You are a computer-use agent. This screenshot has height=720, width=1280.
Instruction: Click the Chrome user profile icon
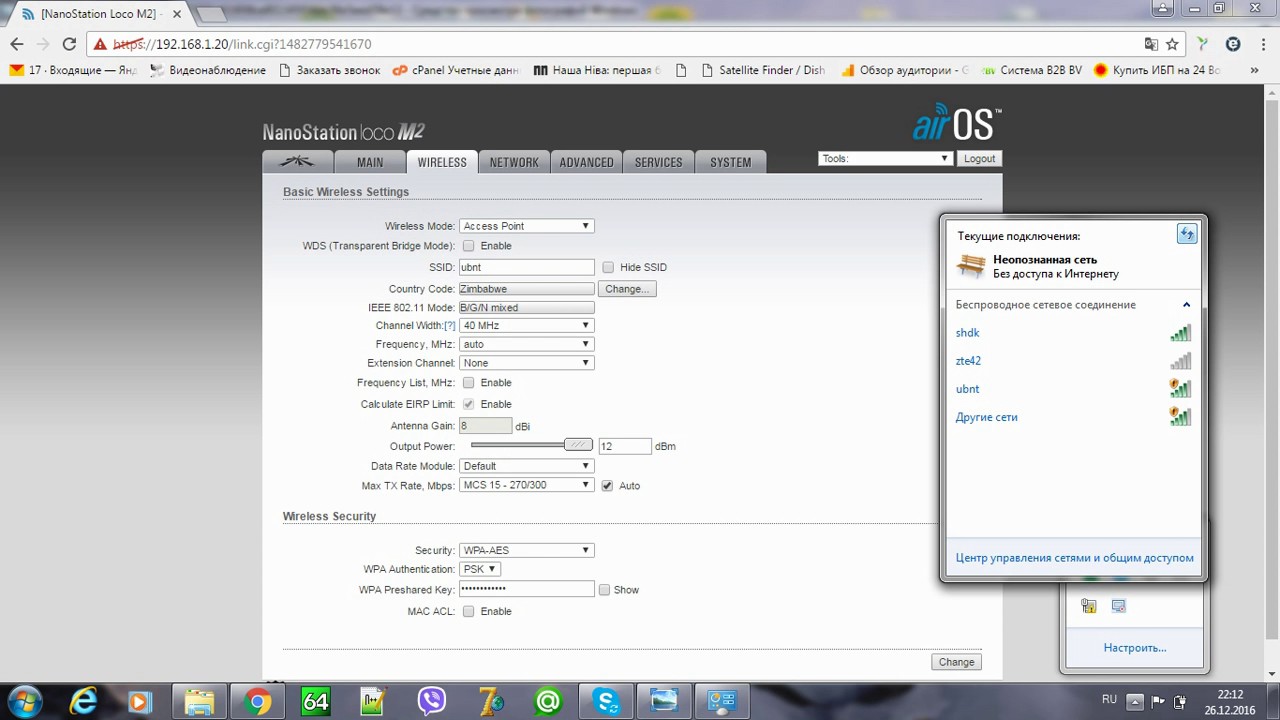(x=1161, y=8)
